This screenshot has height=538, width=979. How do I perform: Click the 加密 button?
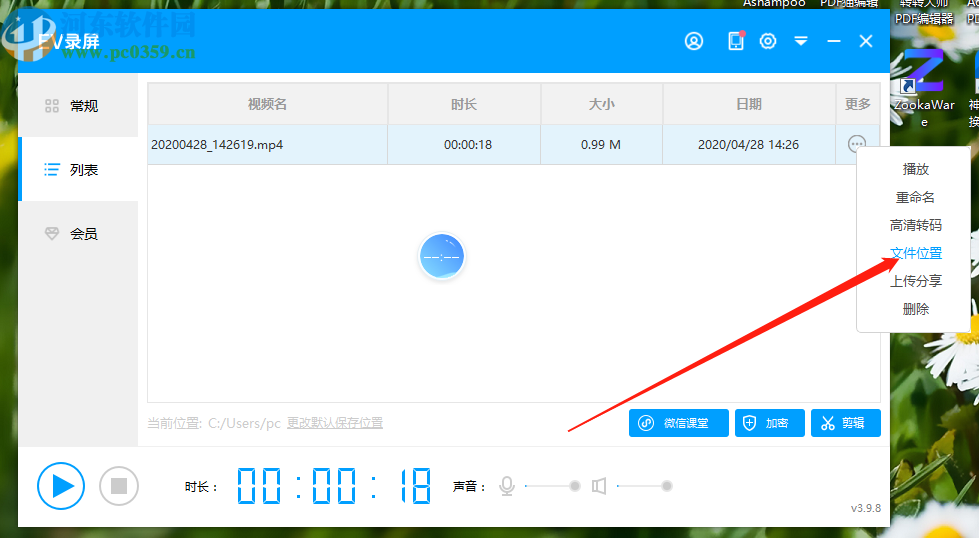click(769, 423)
